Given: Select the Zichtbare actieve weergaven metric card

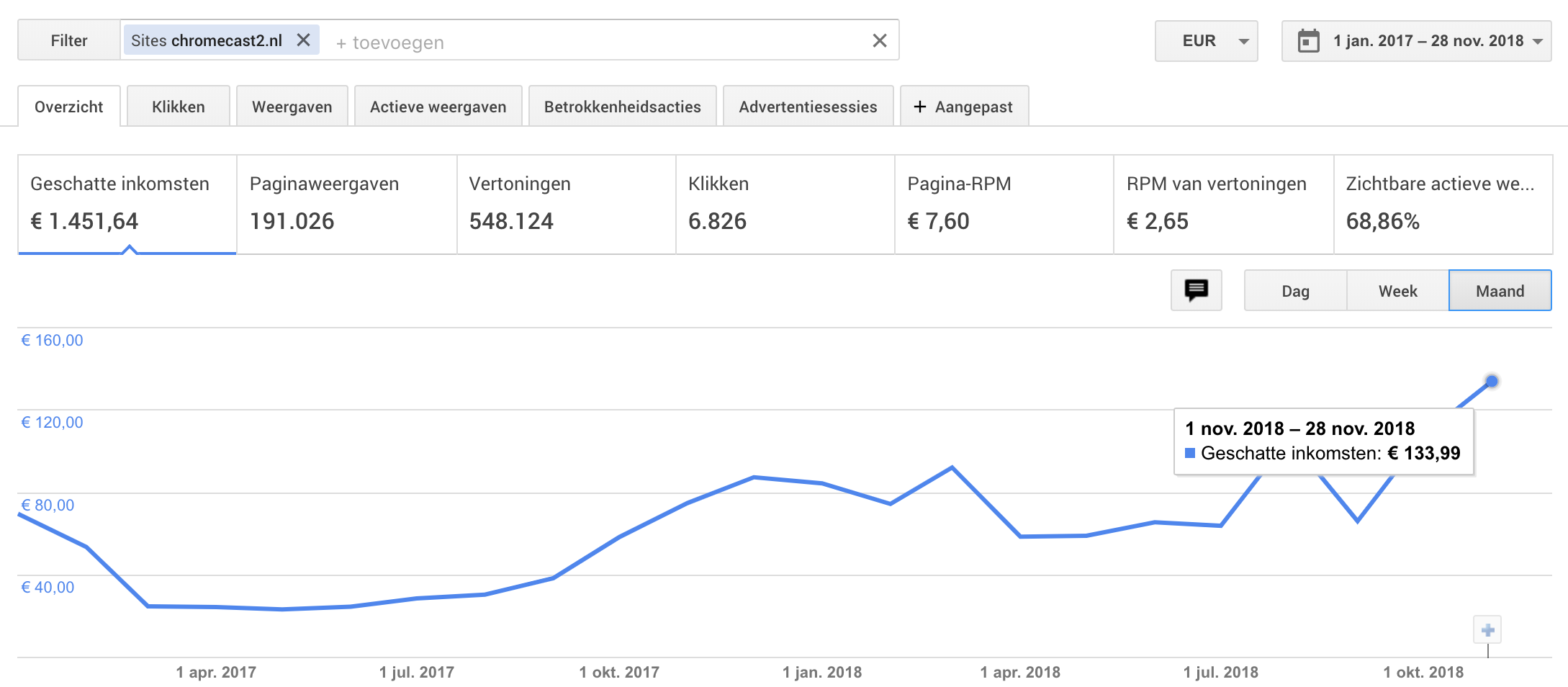Looking at the screenshot, I should pyautogui.click(x=1443, y=205).
